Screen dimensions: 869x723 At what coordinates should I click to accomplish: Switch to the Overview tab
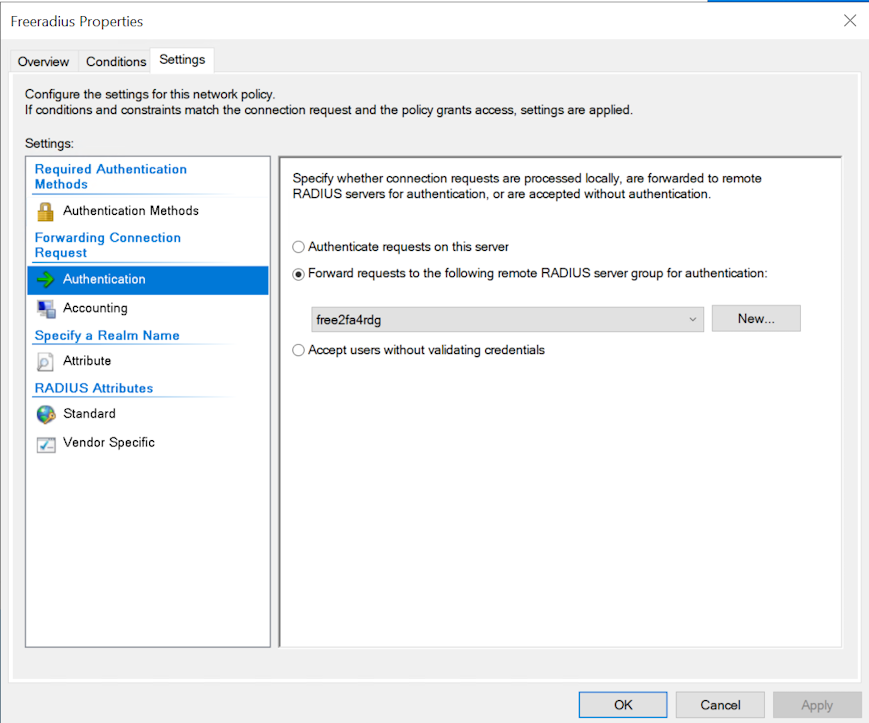(44, 61)
